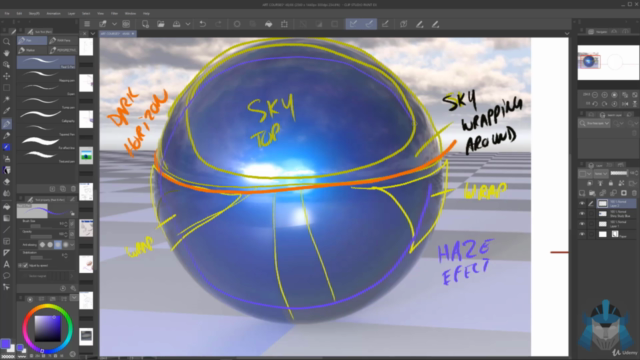Viewport: 640px width, 360px height.
Task: Click the layer opacity slider
Action: pos(619,173)
